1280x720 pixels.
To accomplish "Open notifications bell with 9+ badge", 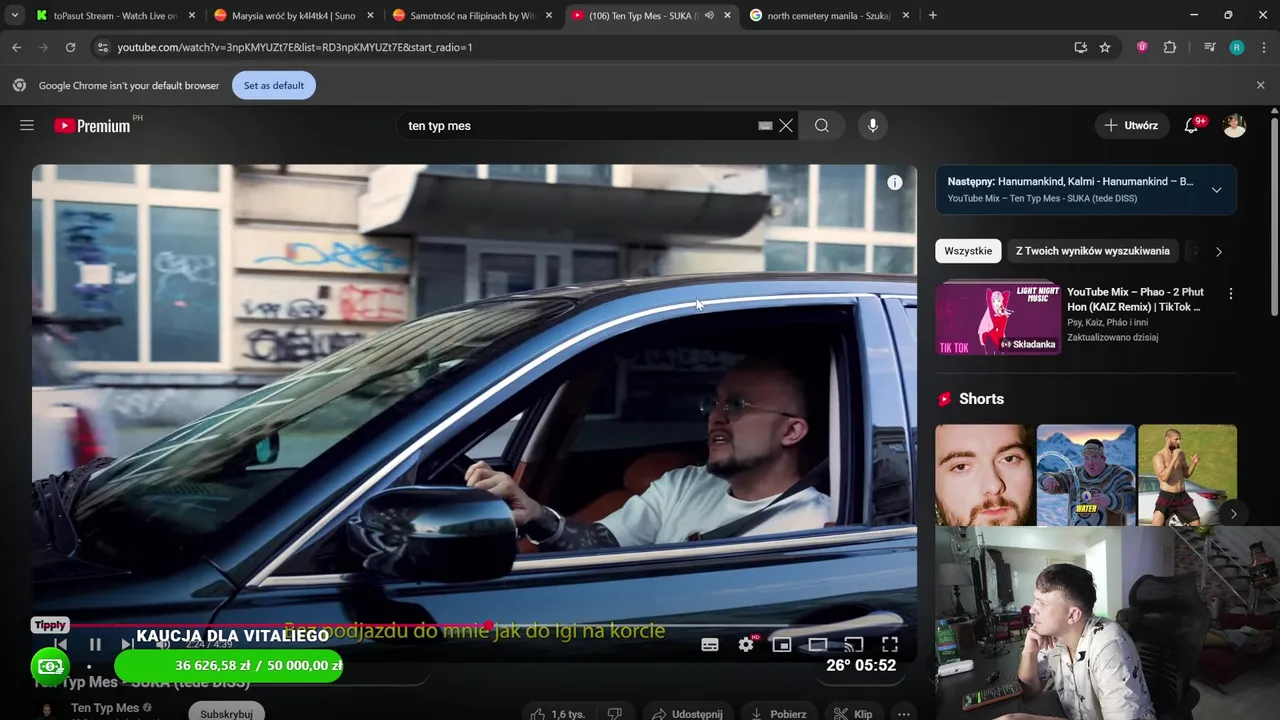I will (x=1191, y=126).
